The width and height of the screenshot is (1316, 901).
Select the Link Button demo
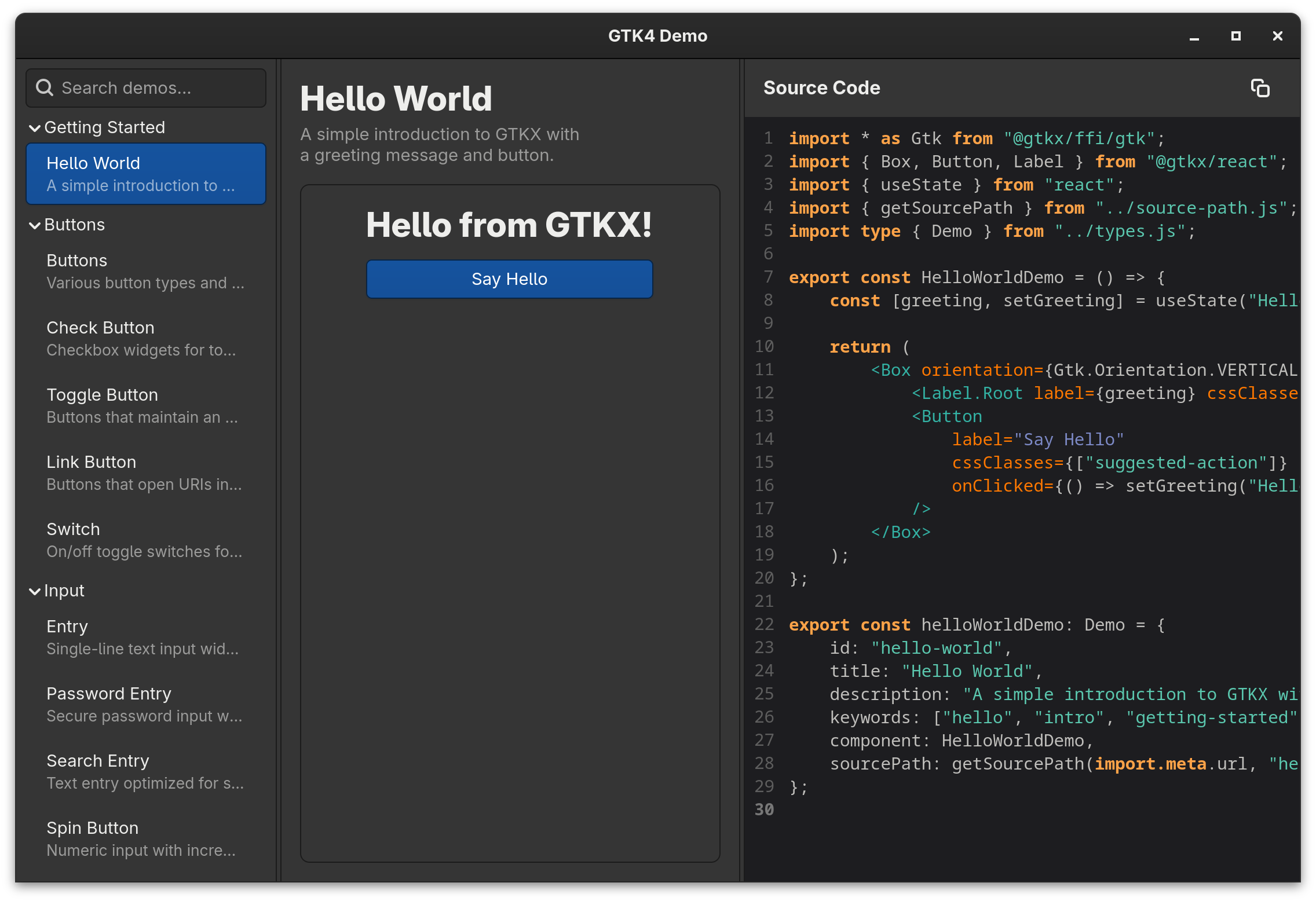pyautogui.click(x=145, y=472)
